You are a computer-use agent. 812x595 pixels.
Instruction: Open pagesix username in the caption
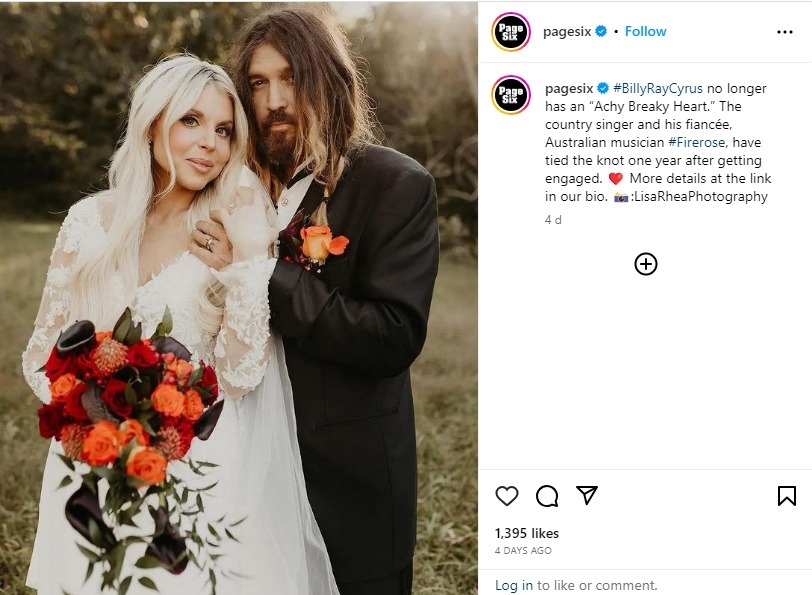coord(569,89)
